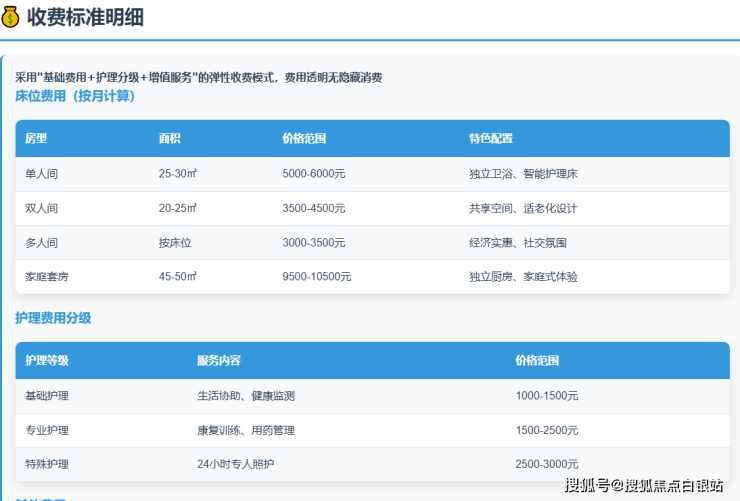Viewport: 740px width, 501px height.
Task: Select the 家庭套房 room type cell
Action: click(48, 276)
